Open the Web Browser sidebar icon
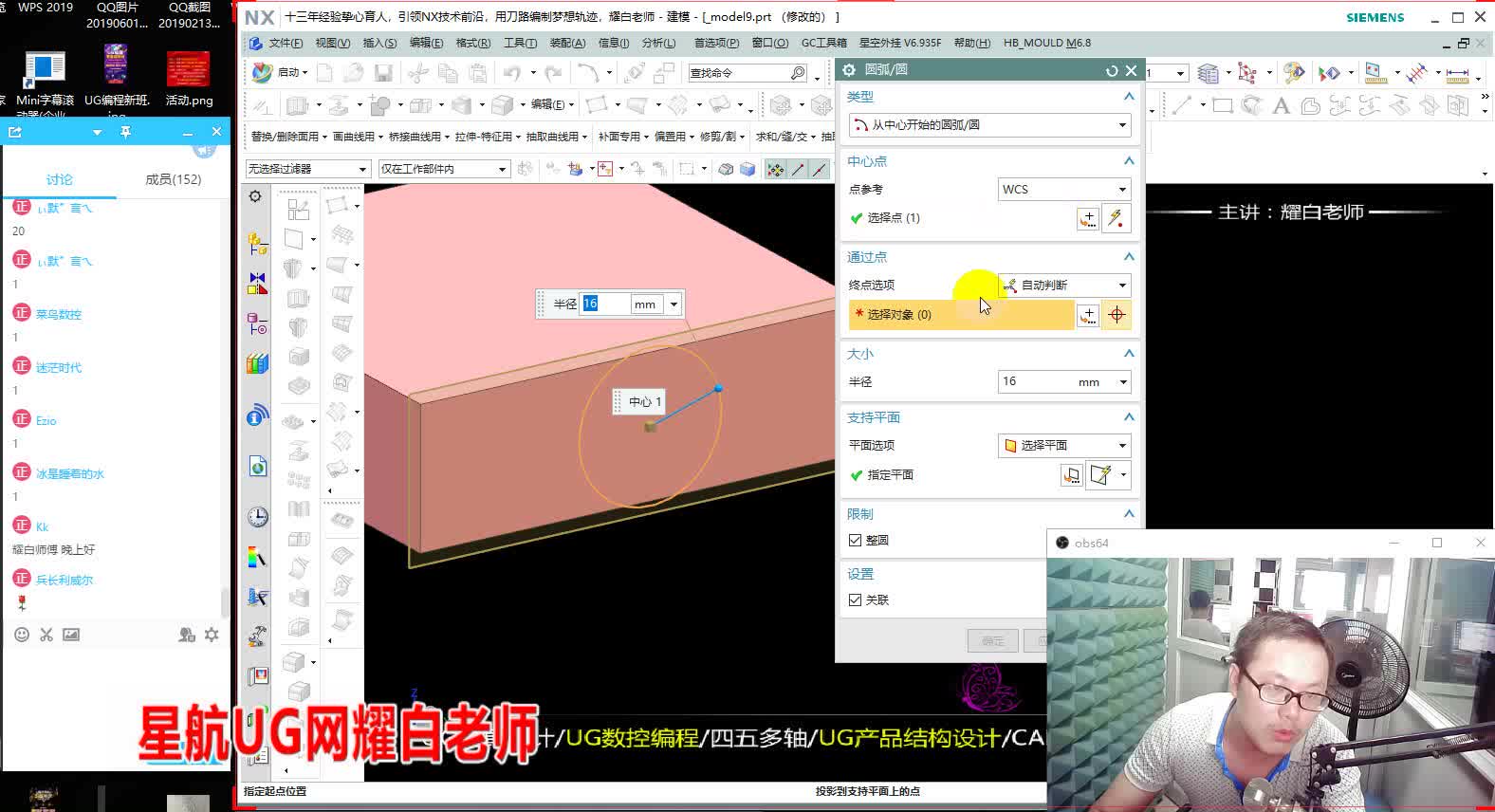This screenshot has width=1495, height=812. click(257, 466)
